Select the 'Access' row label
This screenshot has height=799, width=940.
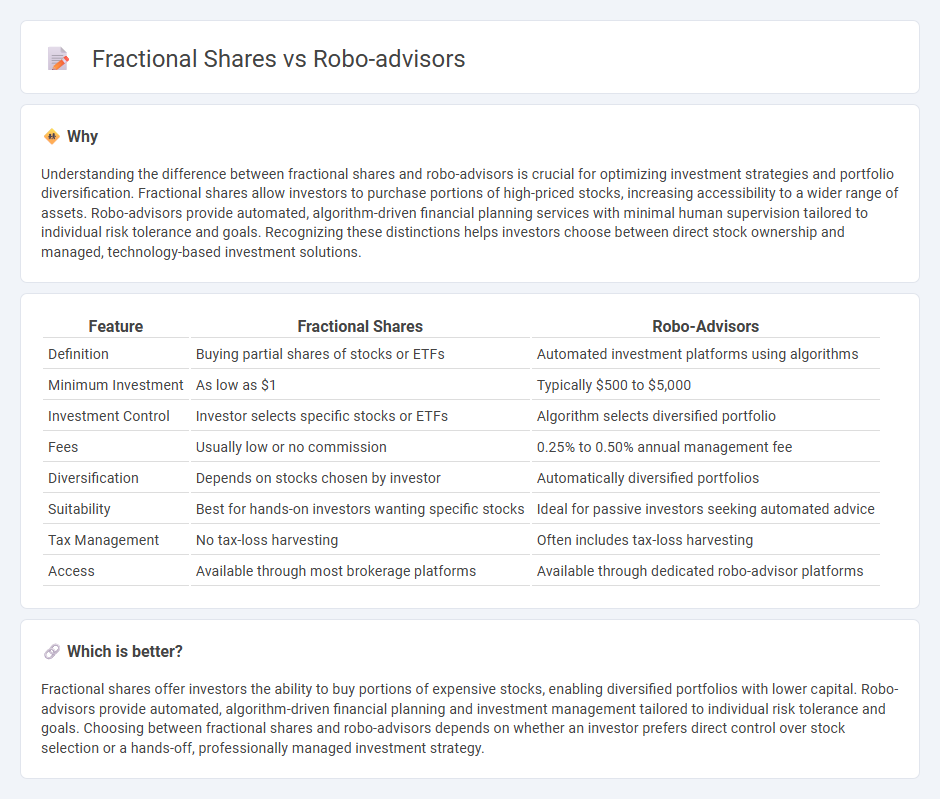pyautogui.click(x=71, y=571)
